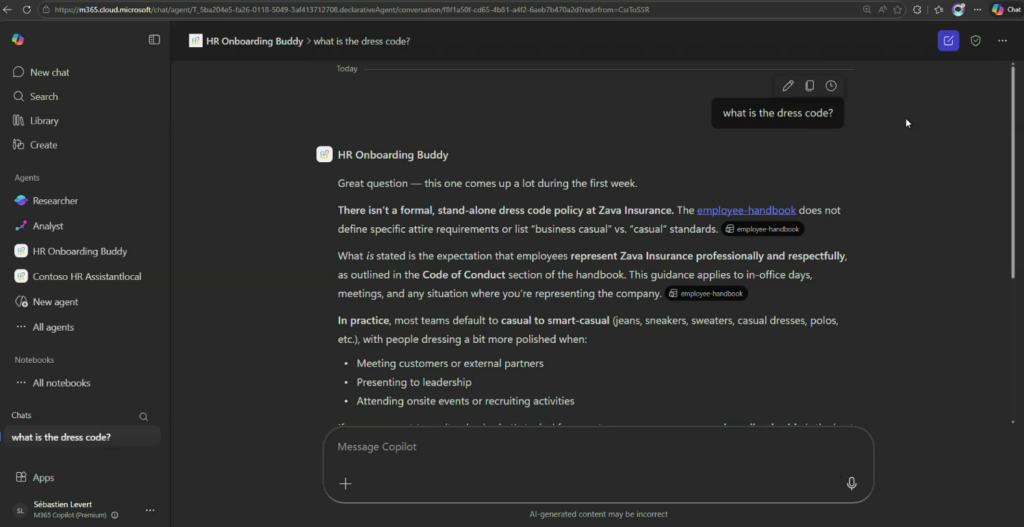Add this page to browser favorites via star icon
Viewport: 1024px width, 527px height.
click(x=898, y=9)
